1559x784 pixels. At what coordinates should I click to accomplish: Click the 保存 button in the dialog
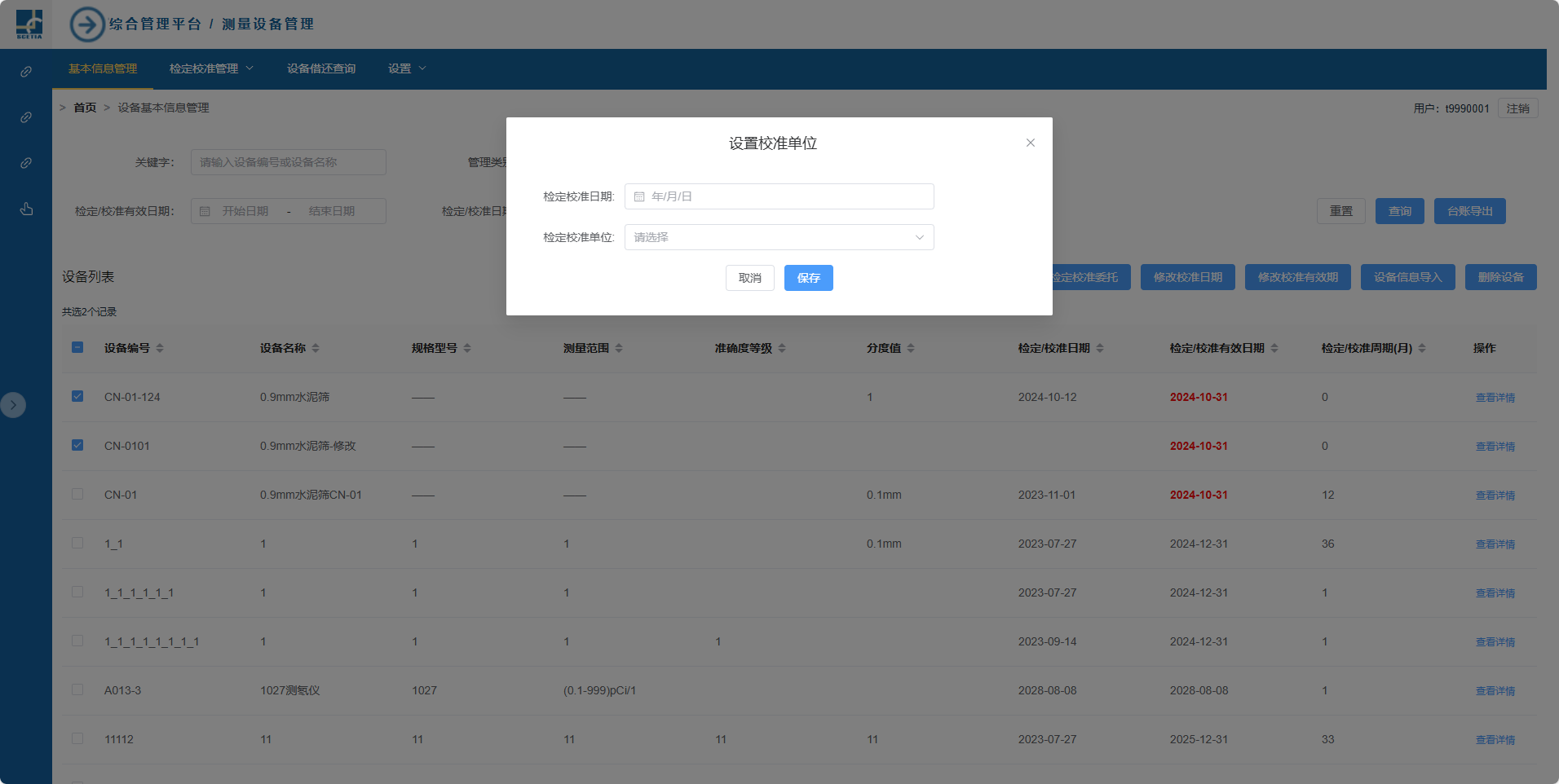808,278
